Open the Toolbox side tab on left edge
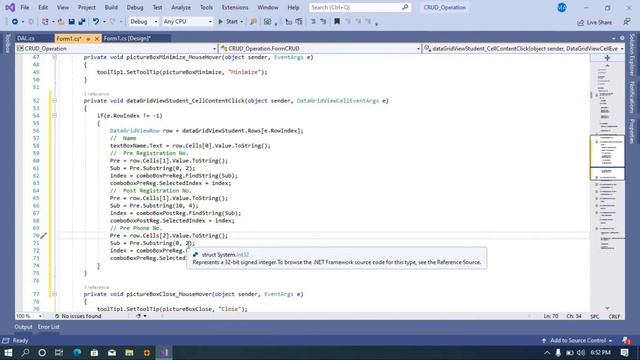Viewport: 640px width, 360px height. click(x=7, y=43)
